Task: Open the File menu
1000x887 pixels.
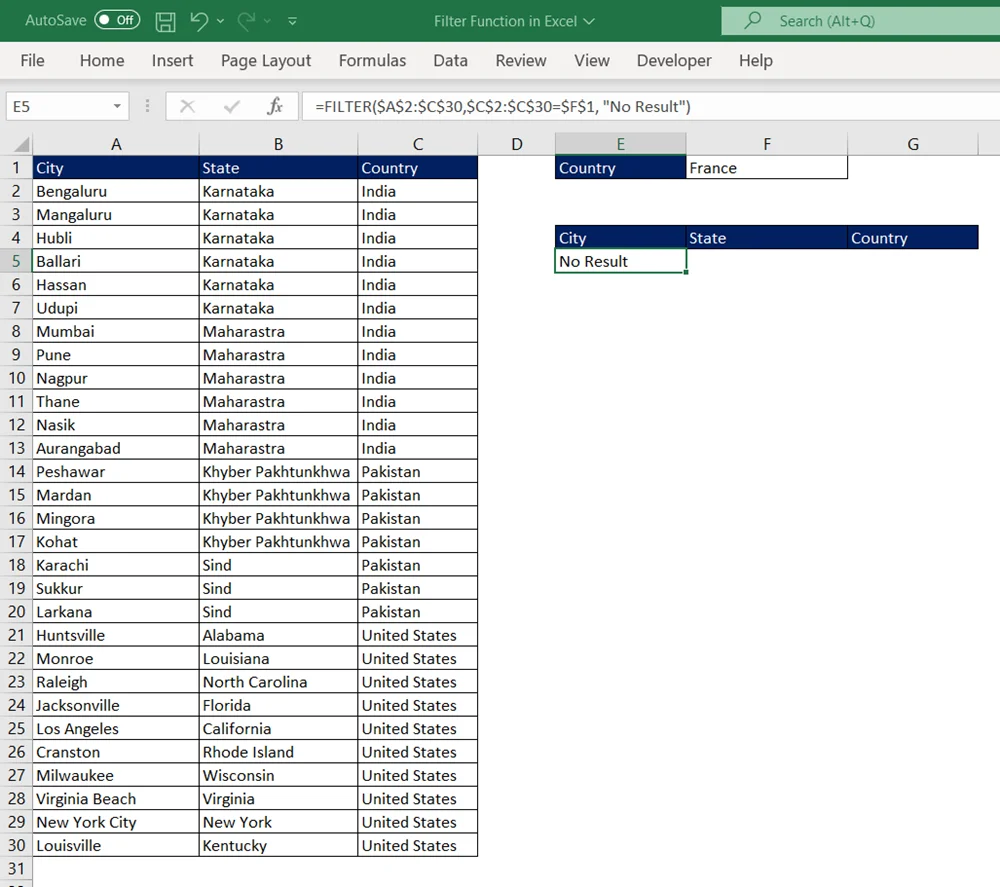Action: [x=32, y=61]
